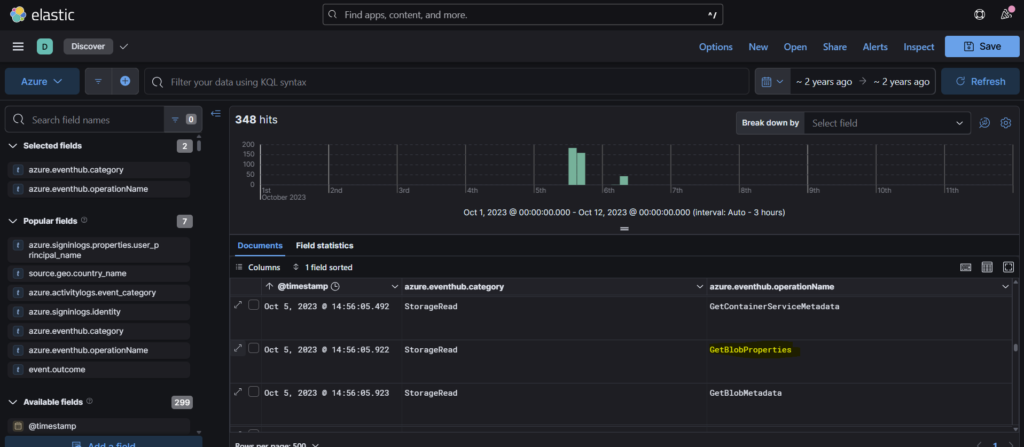Click the add filter plus icon

pyautogui.click(x=125, y=81)
